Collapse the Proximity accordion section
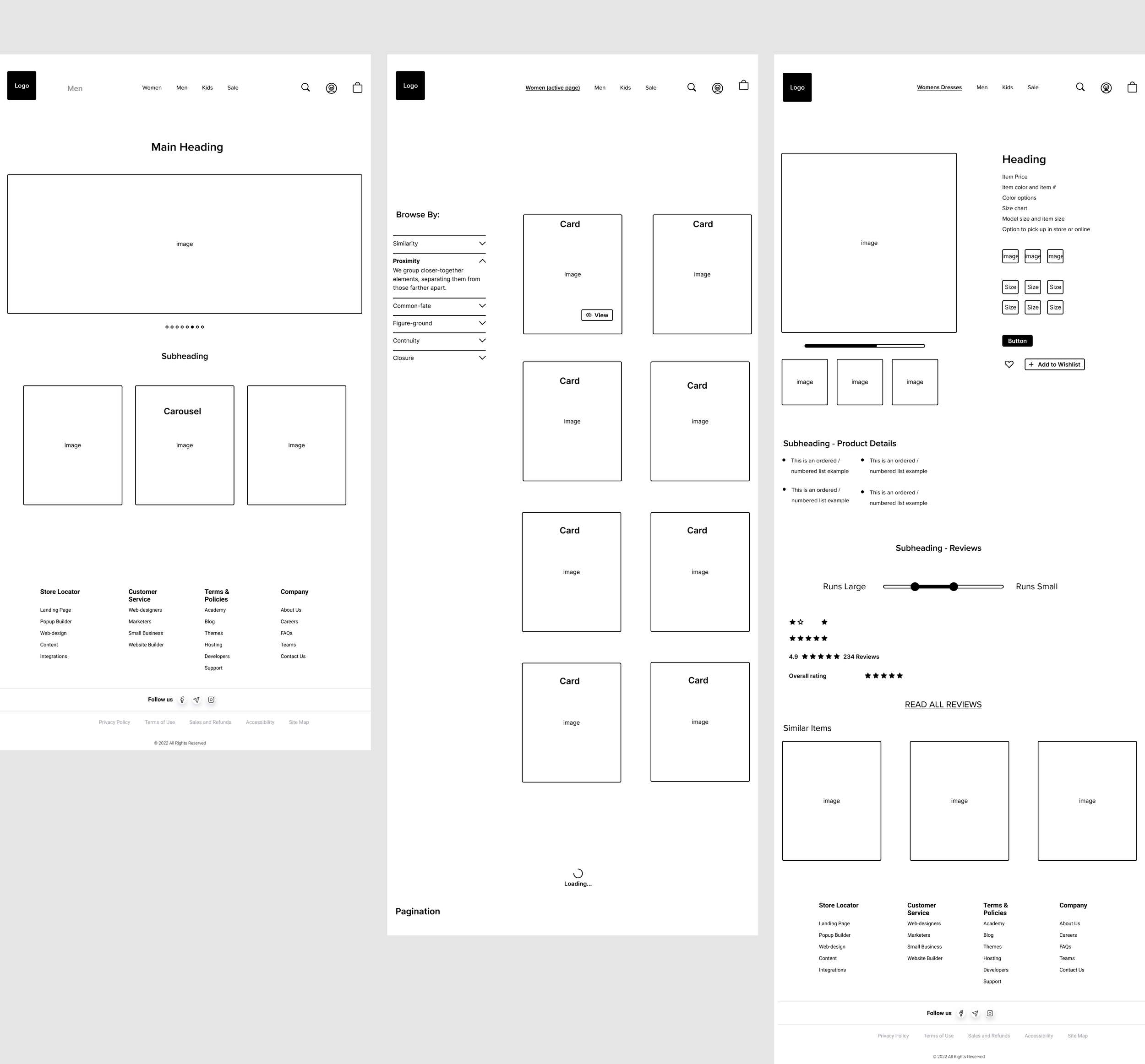Image resolution: width=1145 pixels, height=1064 pixels. (482, 261)
